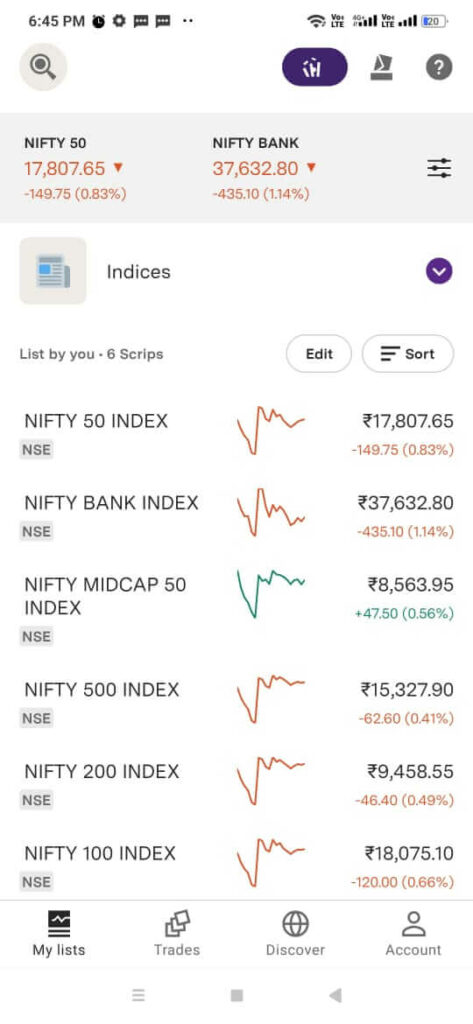Open the Sort options button
The width and height of the screenshot is (473, 1024).
point(408,354)
